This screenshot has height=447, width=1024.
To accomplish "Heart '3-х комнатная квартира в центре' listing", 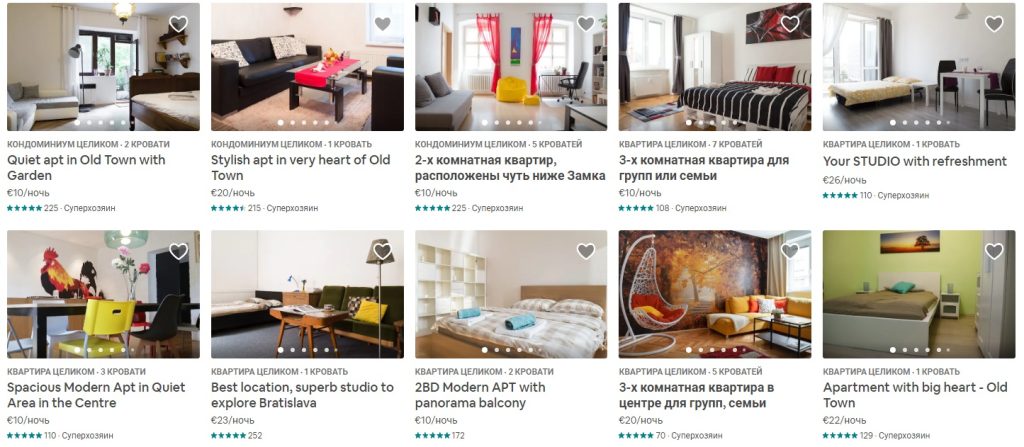I will pyautogui.click(x=790, y=251).
